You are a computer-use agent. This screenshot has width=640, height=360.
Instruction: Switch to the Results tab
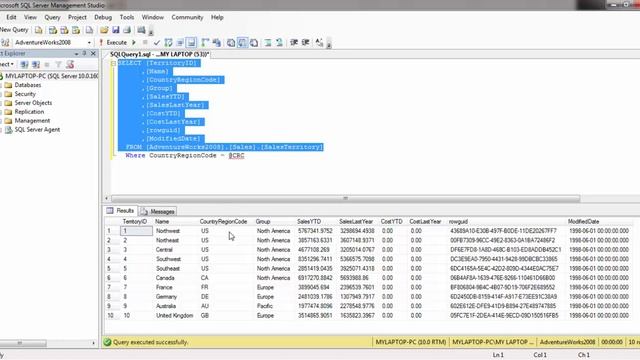click(121, 211)
